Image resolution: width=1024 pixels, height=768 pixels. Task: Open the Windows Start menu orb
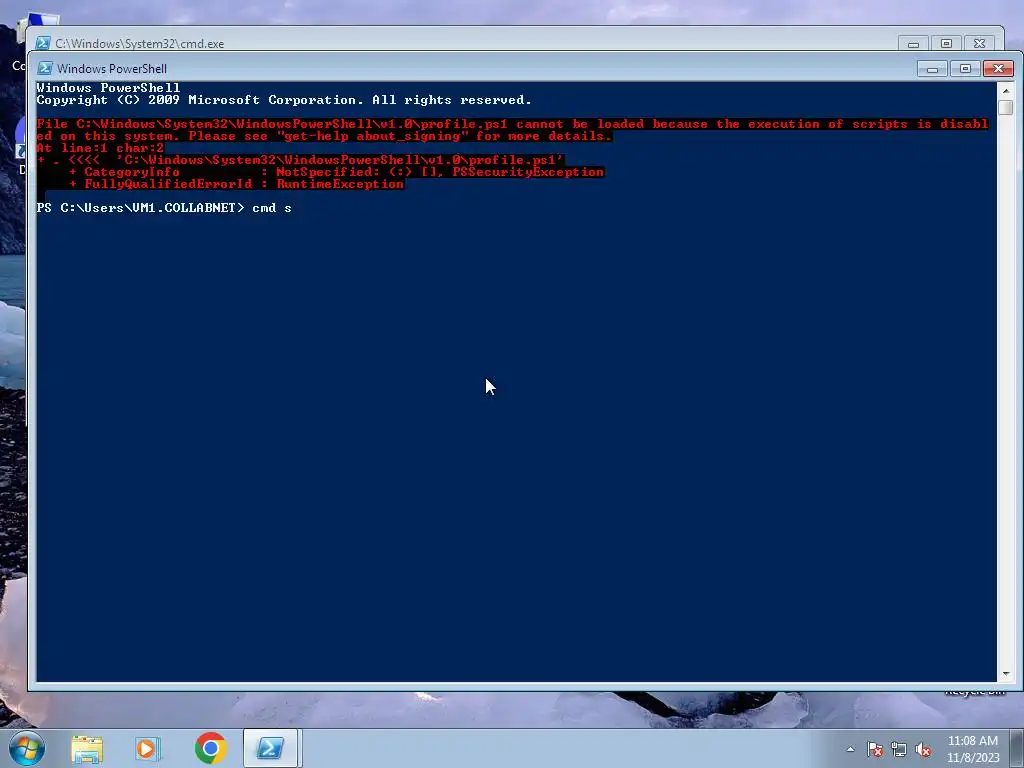27,748
